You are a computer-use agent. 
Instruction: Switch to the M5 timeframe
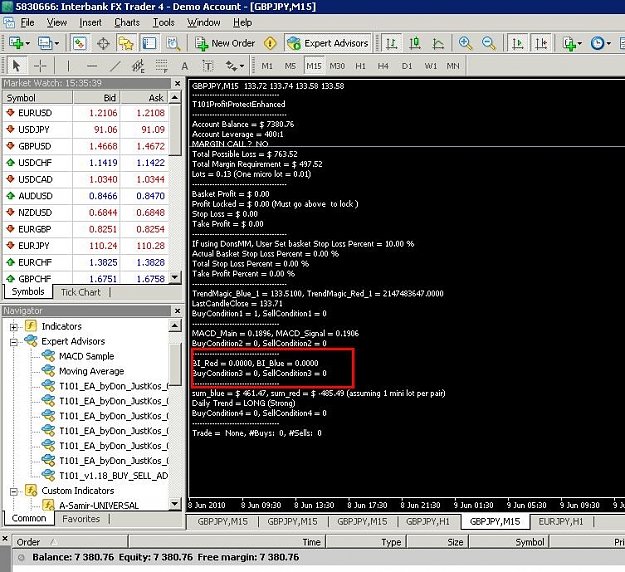point(290,66)
